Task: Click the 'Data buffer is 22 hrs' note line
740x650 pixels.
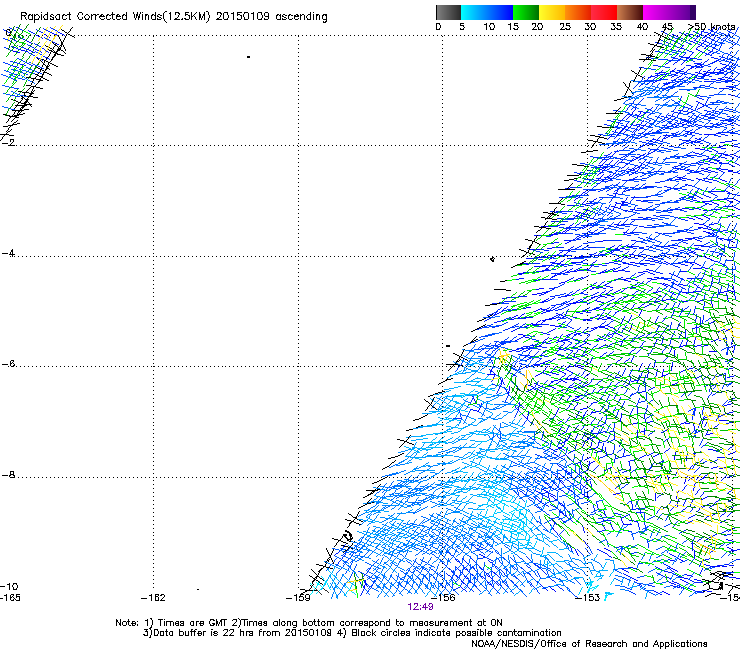Action: [x=352, y=633]
